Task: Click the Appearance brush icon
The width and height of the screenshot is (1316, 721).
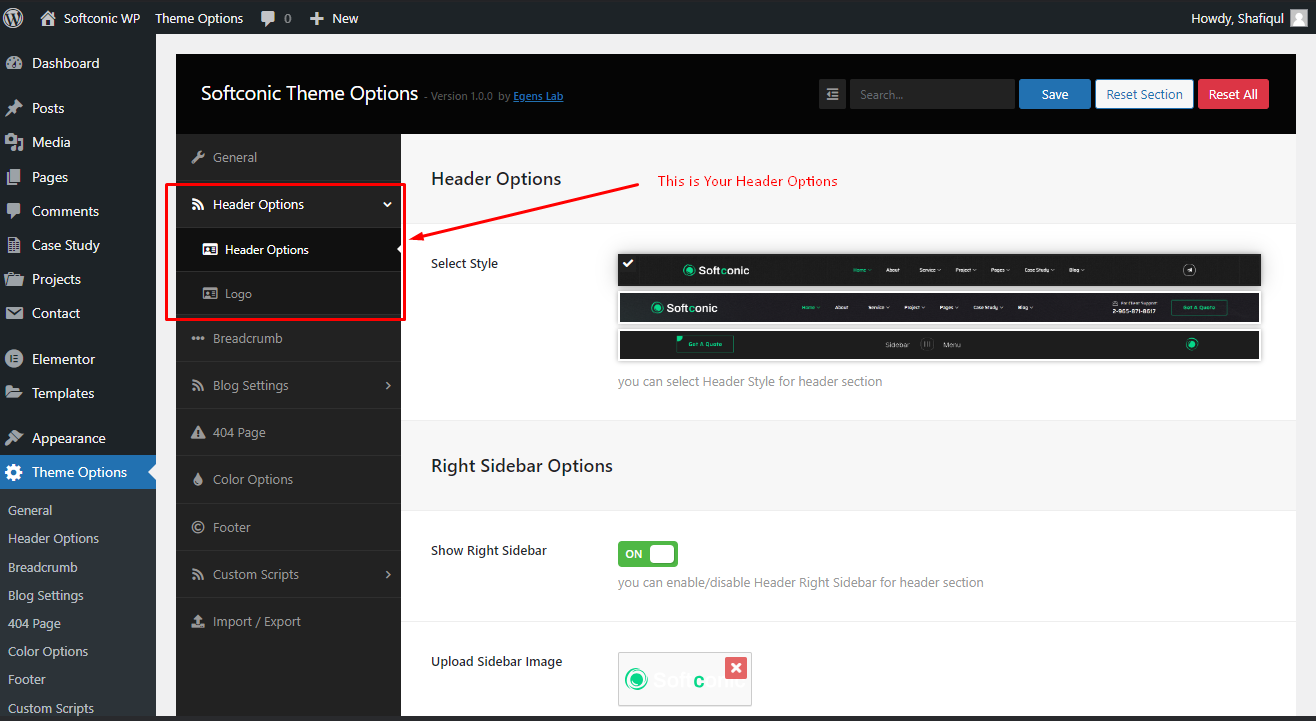Action: [14, 438]
